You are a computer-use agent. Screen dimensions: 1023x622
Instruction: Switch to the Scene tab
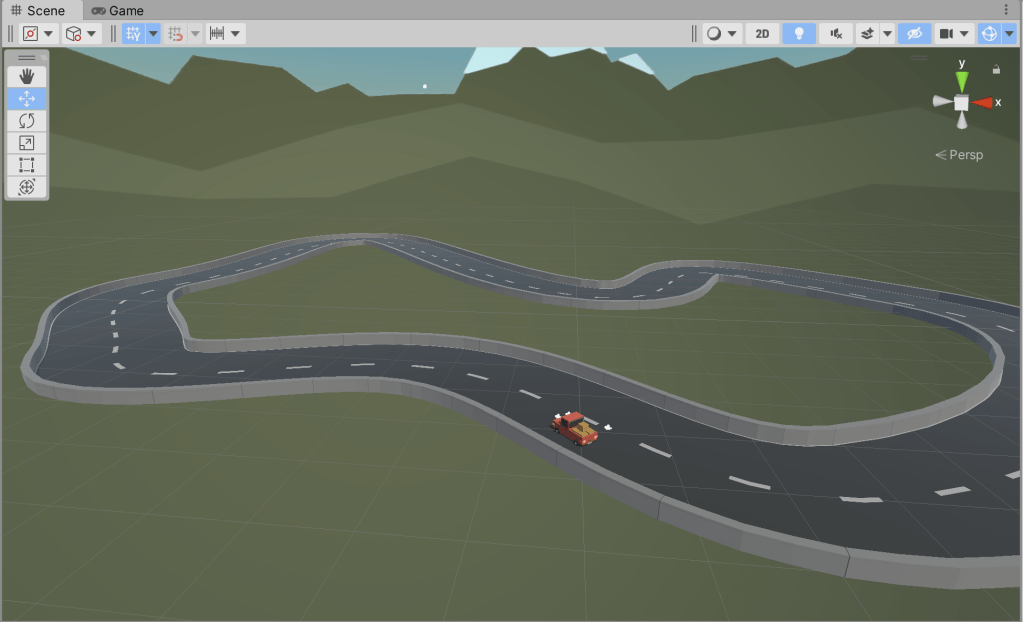click(38, 10)
